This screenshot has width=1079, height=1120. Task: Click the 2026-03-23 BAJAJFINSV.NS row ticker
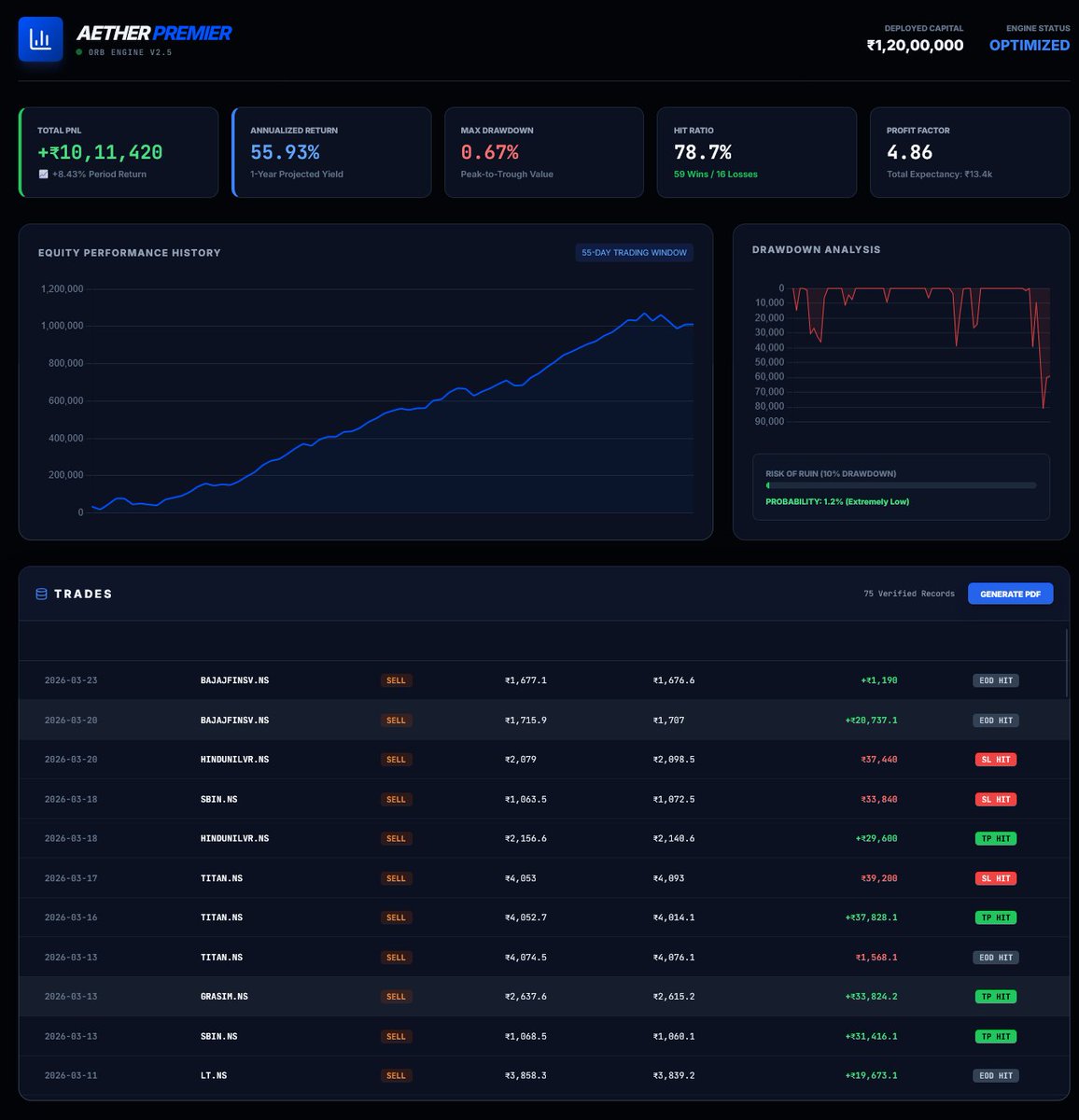coord(234,680)
